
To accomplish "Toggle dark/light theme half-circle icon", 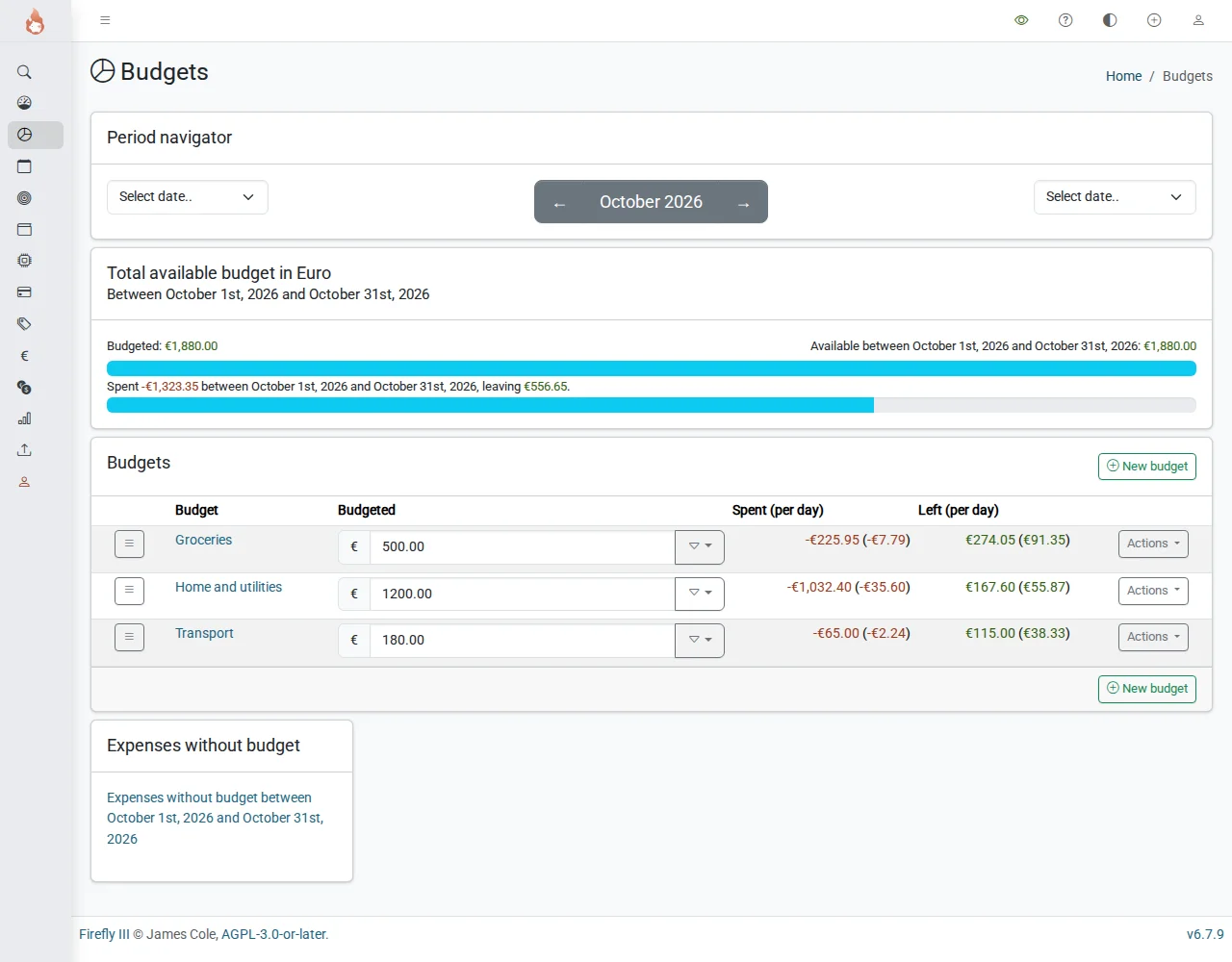I will tap(1110, 20).
